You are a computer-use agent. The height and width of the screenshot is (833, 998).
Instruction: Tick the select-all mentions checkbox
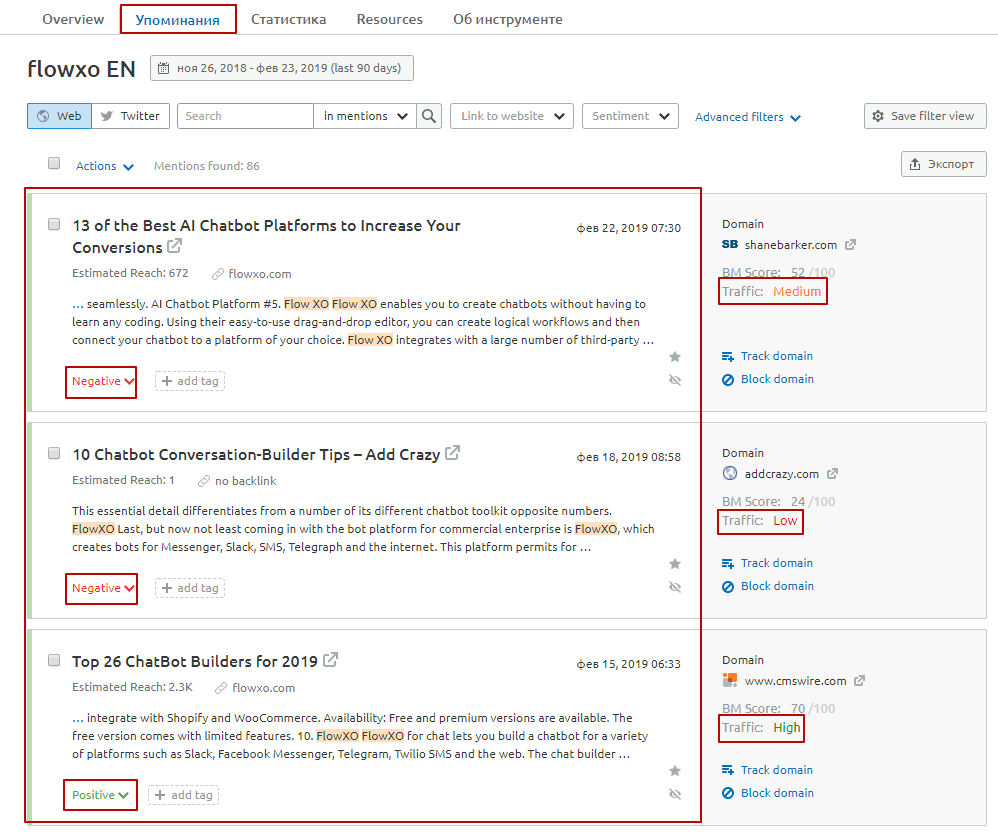point(54,164)
